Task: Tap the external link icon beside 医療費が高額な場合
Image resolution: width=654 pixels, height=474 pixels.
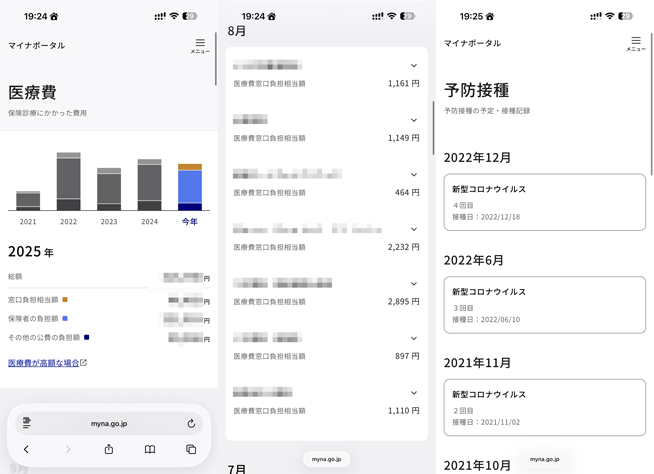Action: point(84,363)
